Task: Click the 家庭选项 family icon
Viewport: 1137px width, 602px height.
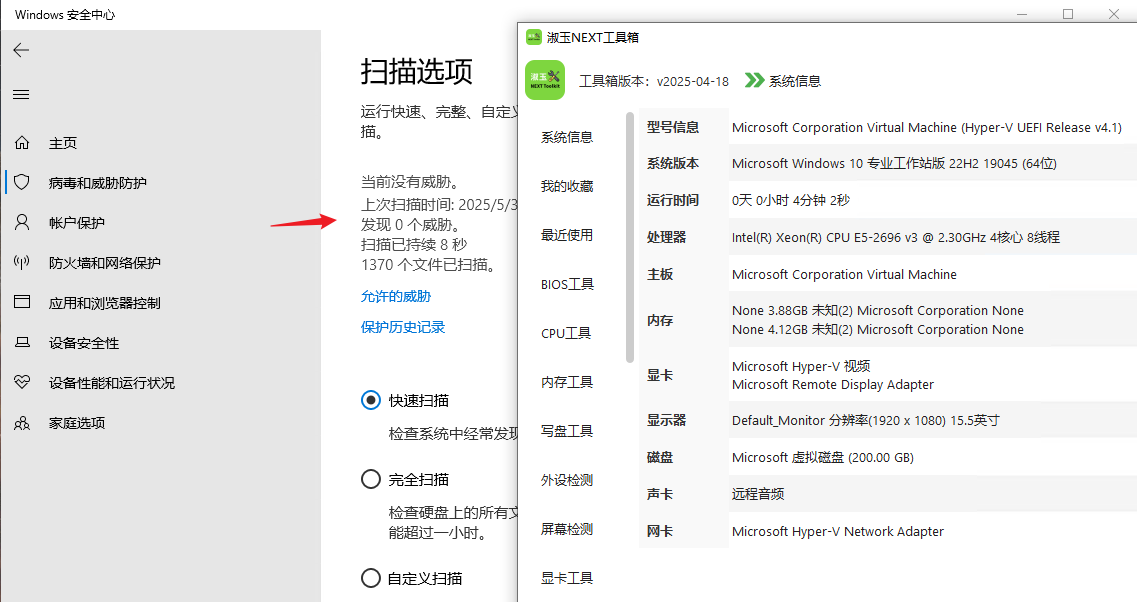Action: [22, 423]
